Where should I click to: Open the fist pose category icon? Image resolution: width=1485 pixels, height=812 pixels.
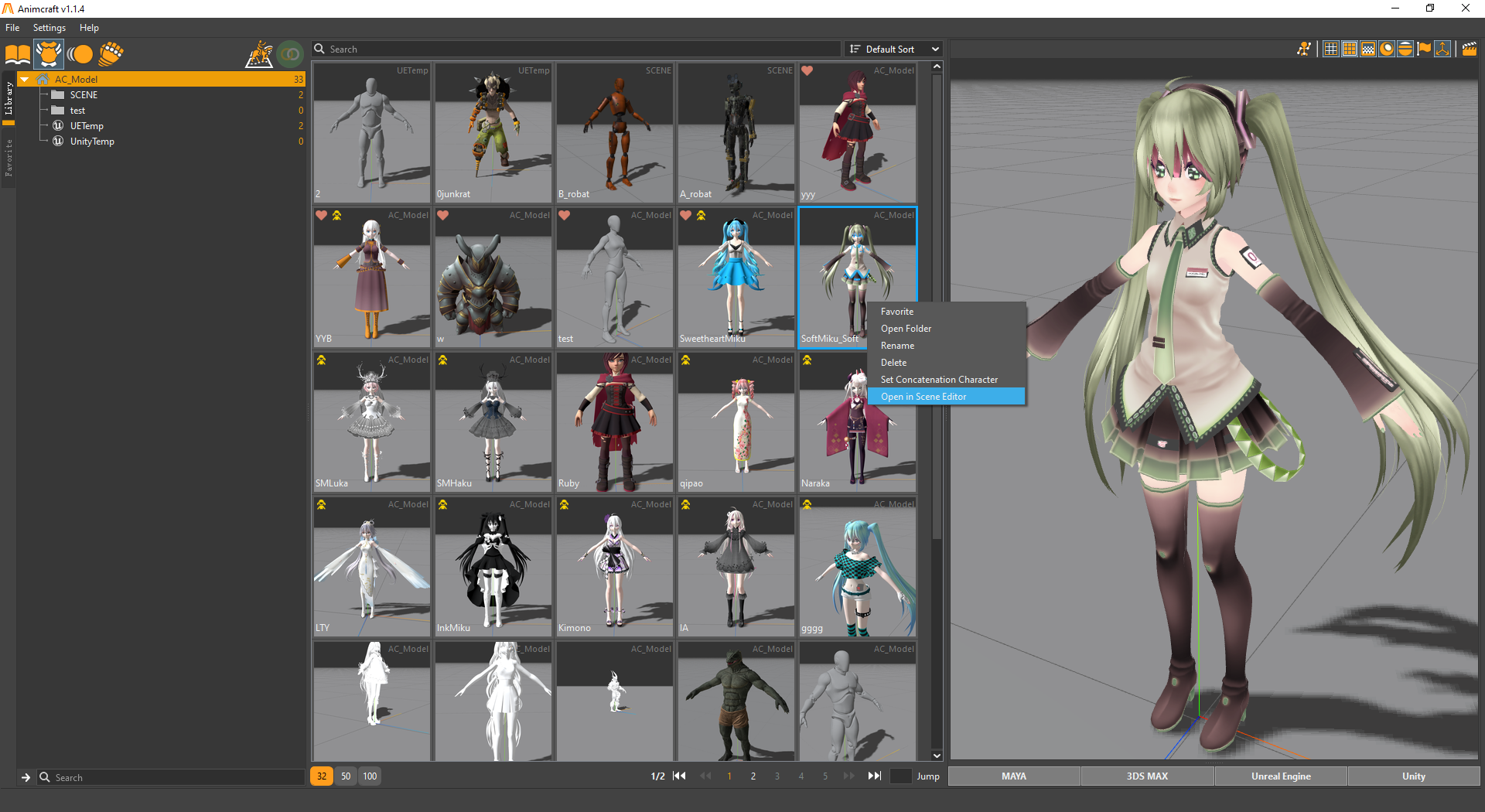(x=111, y=54)
